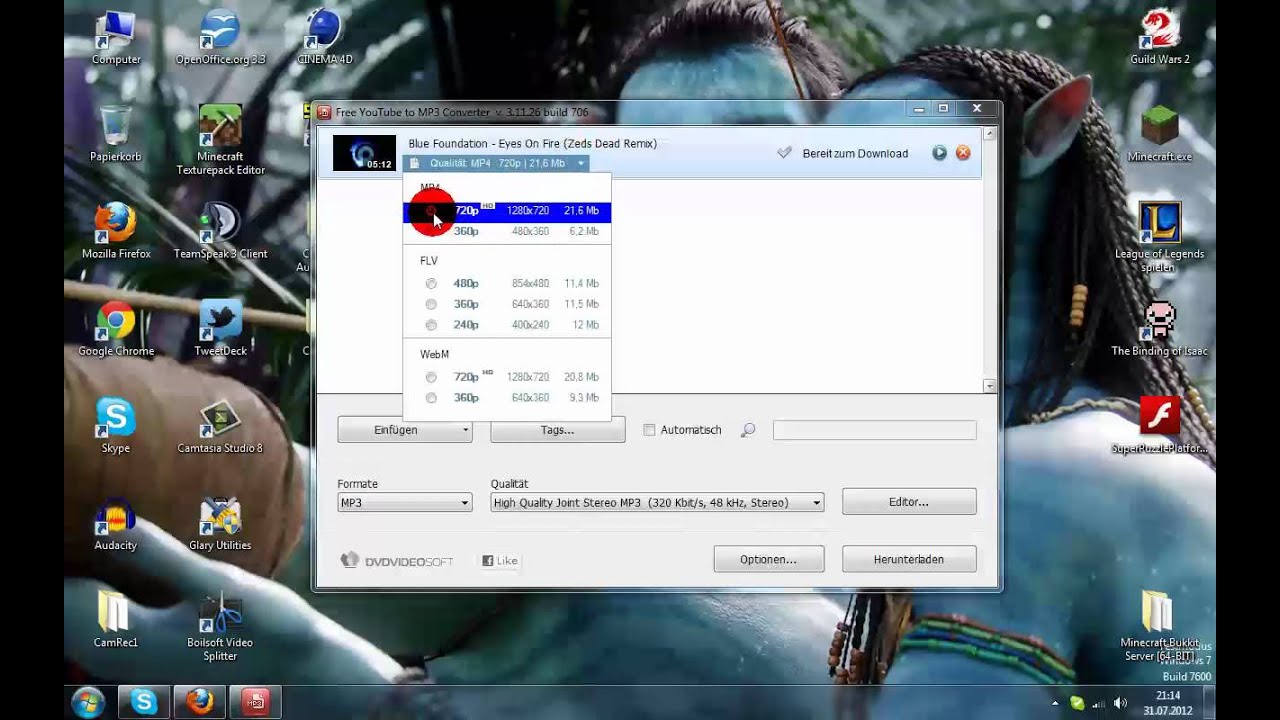Select the FLV 480p 854x480 option
The height and width of the screenshot is (720, 1280).
[507, 283]
